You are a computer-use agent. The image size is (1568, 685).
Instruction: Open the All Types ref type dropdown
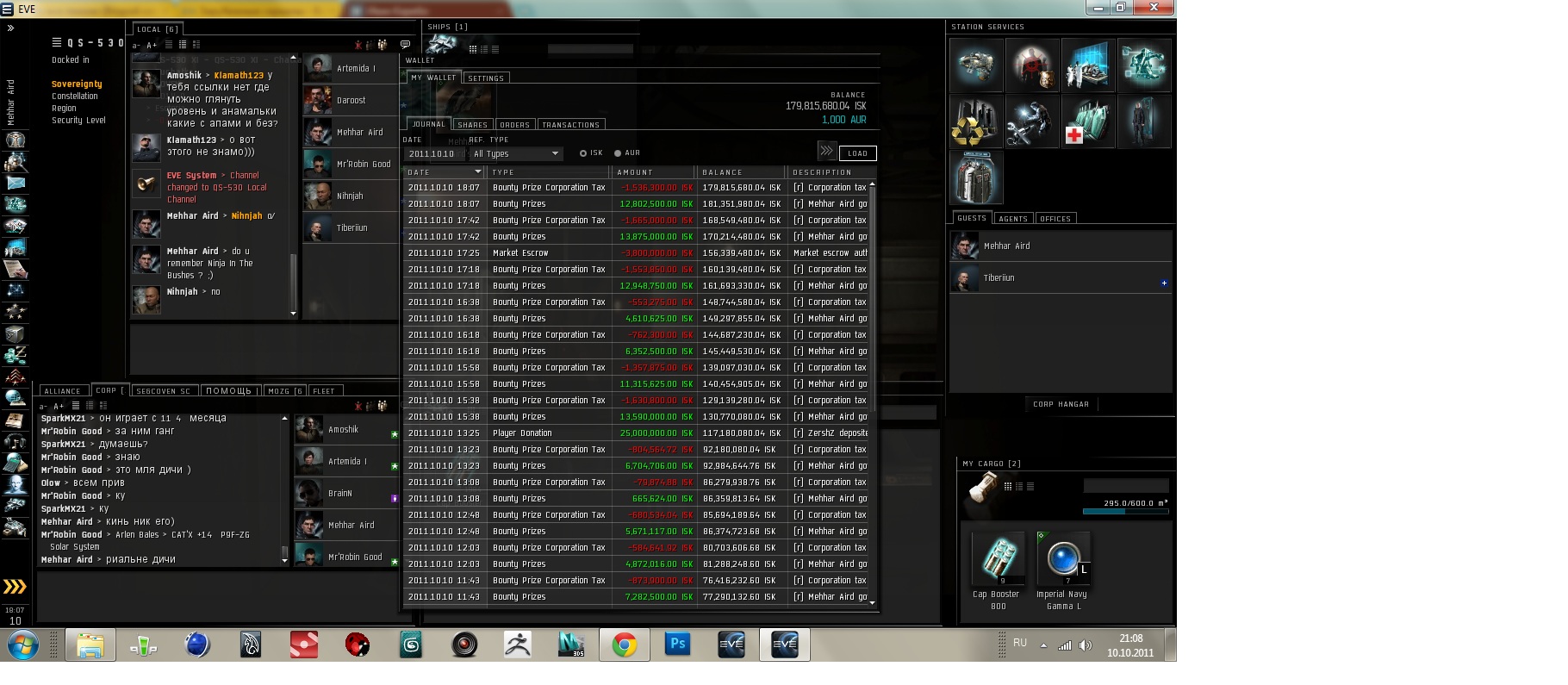(x=516, y=153)
